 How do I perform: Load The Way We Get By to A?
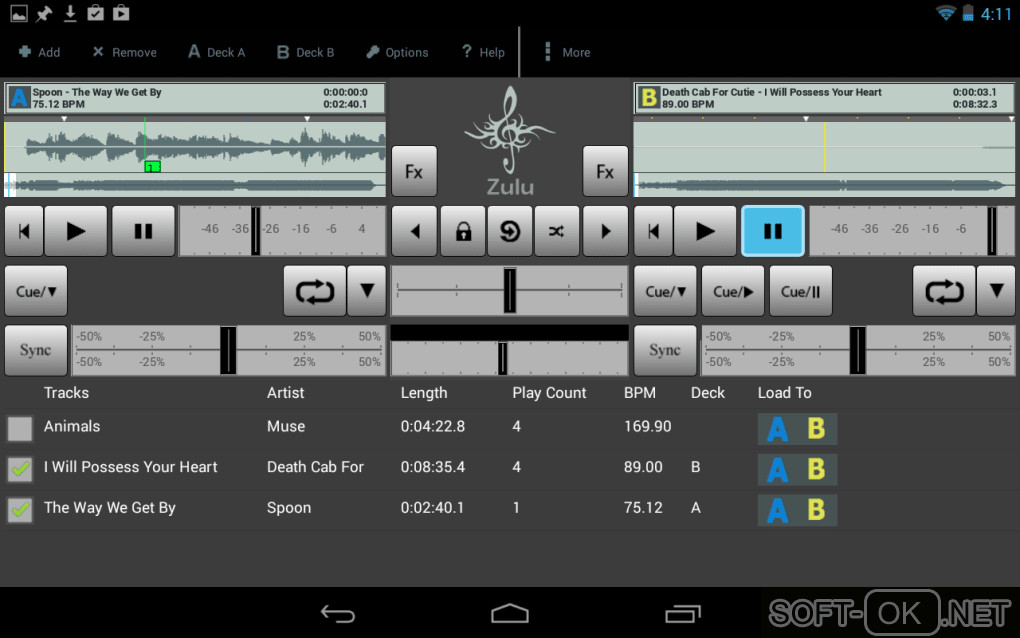click(x=777, y=511)
